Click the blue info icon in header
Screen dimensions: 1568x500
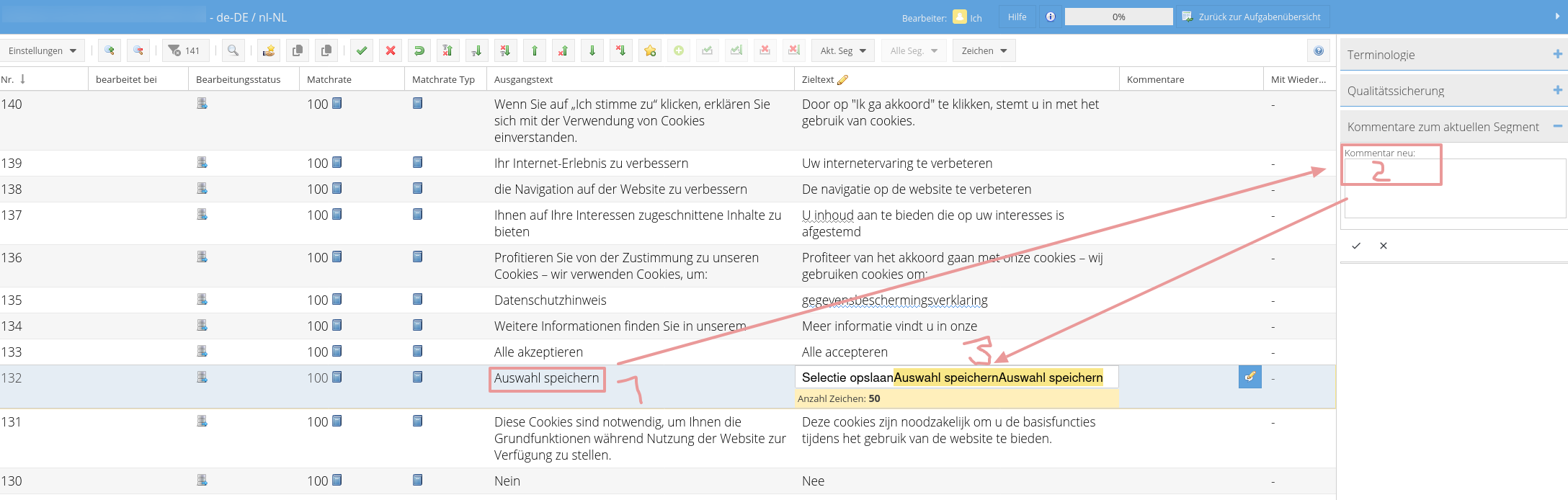(1051, 17)
